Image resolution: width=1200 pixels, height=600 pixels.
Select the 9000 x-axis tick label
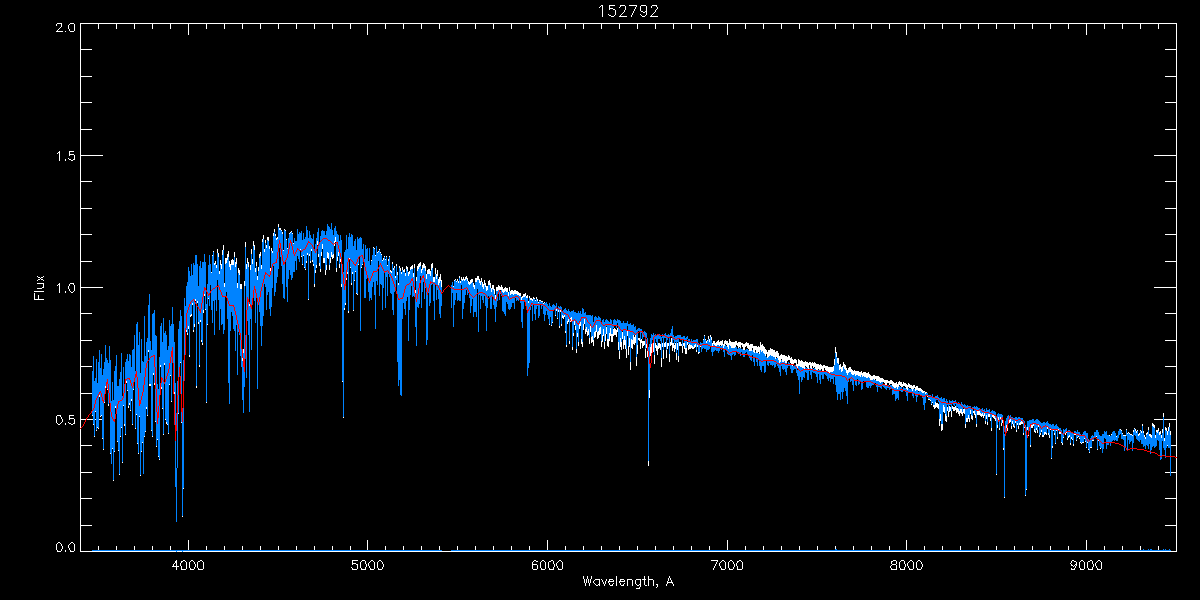coord(1087,564)
